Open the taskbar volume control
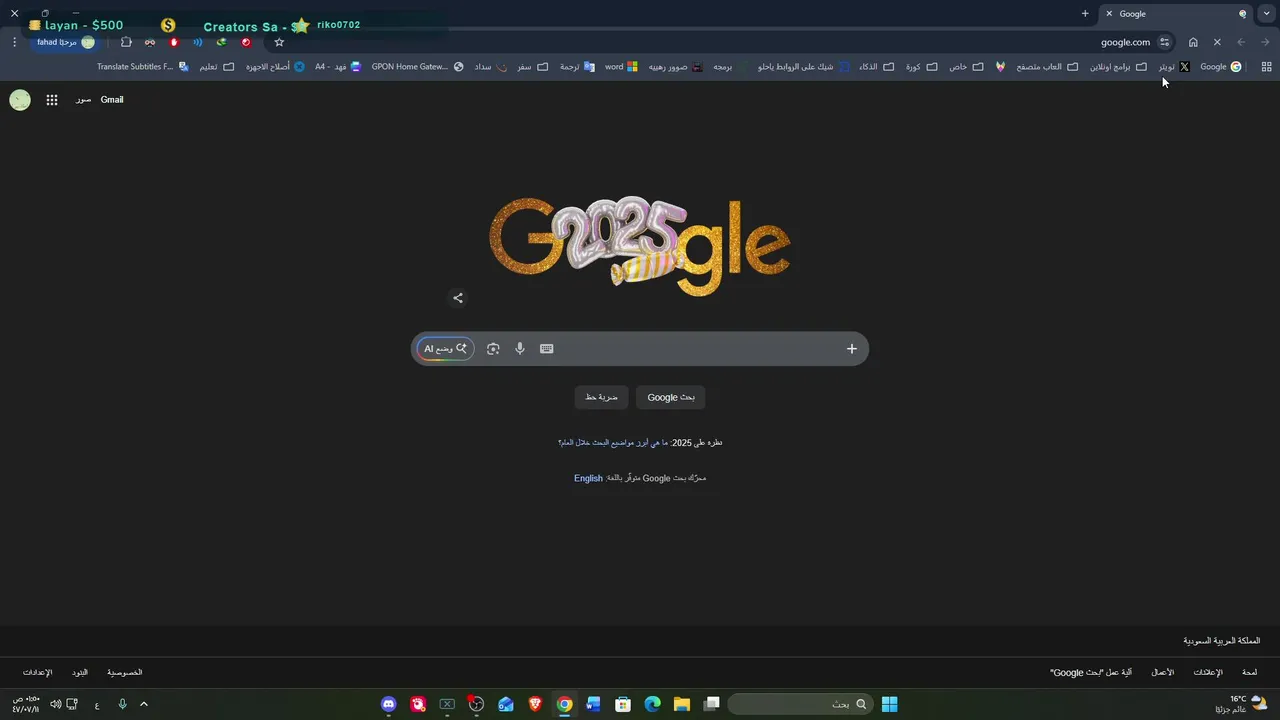Viewport: 1280px width, 720px height. pyautogui.click(x=56, y=704)
